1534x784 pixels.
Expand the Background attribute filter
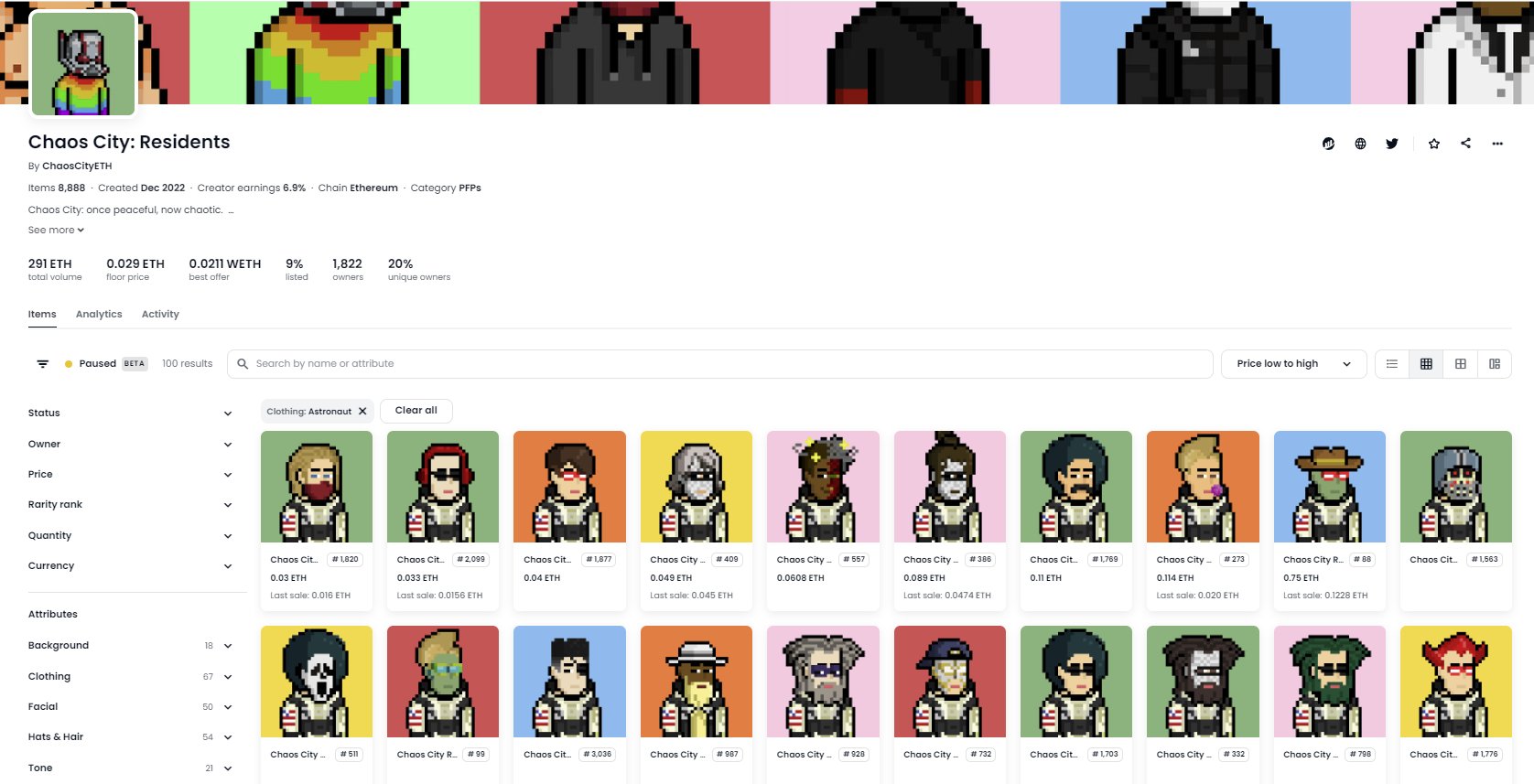[x=130, y=646]
